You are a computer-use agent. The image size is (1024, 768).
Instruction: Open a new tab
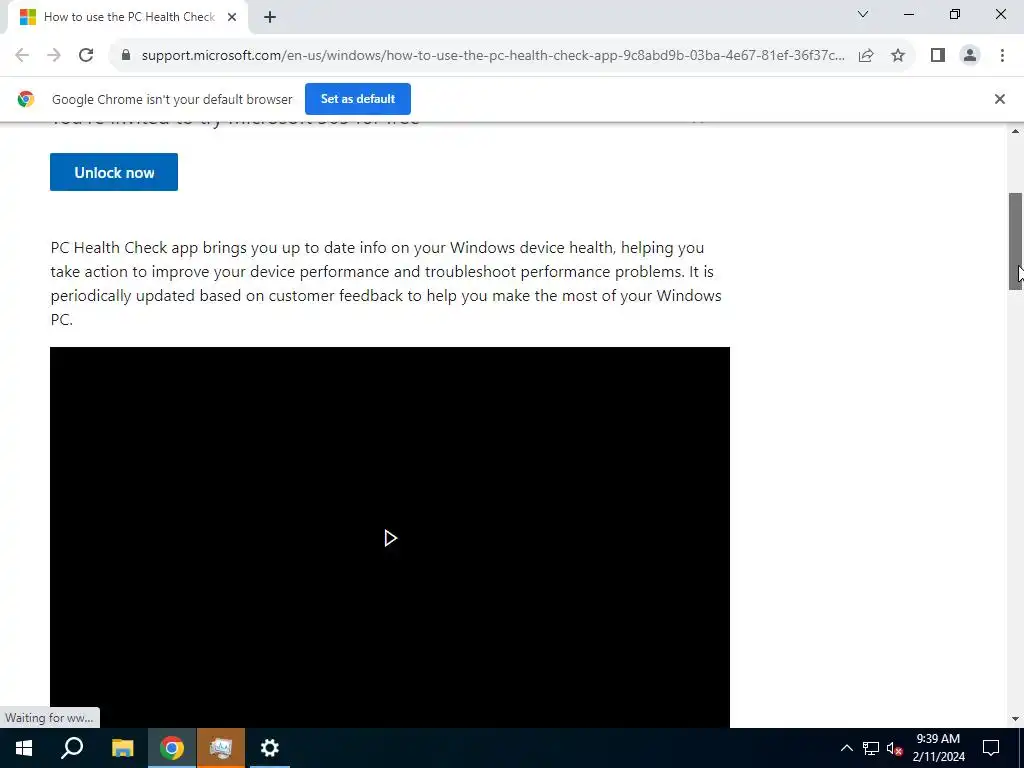tap(270, 17)
